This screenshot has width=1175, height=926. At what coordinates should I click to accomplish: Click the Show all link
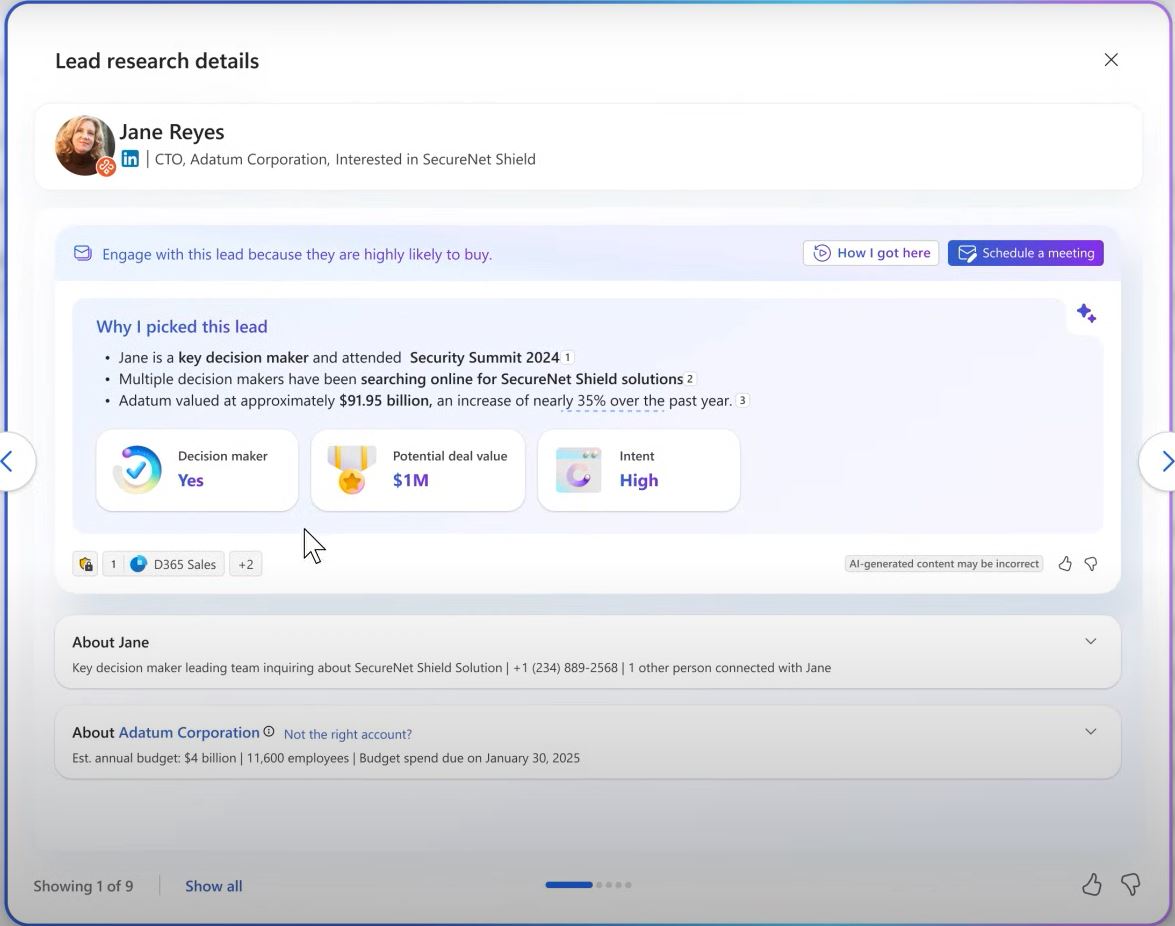tap(214, 886)
